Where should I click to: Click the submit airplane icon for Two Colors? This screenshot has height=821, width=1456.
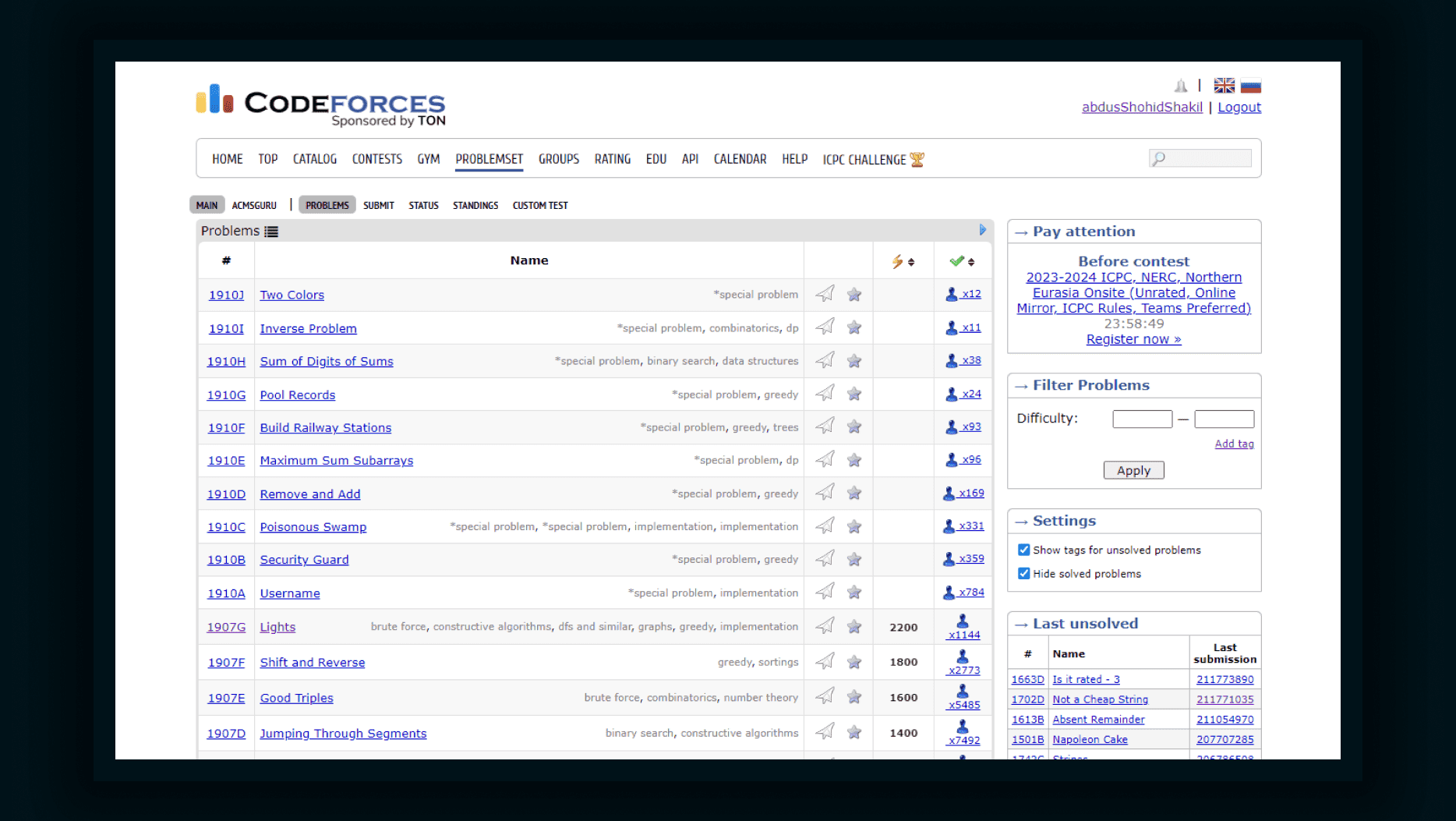point(825,294)
